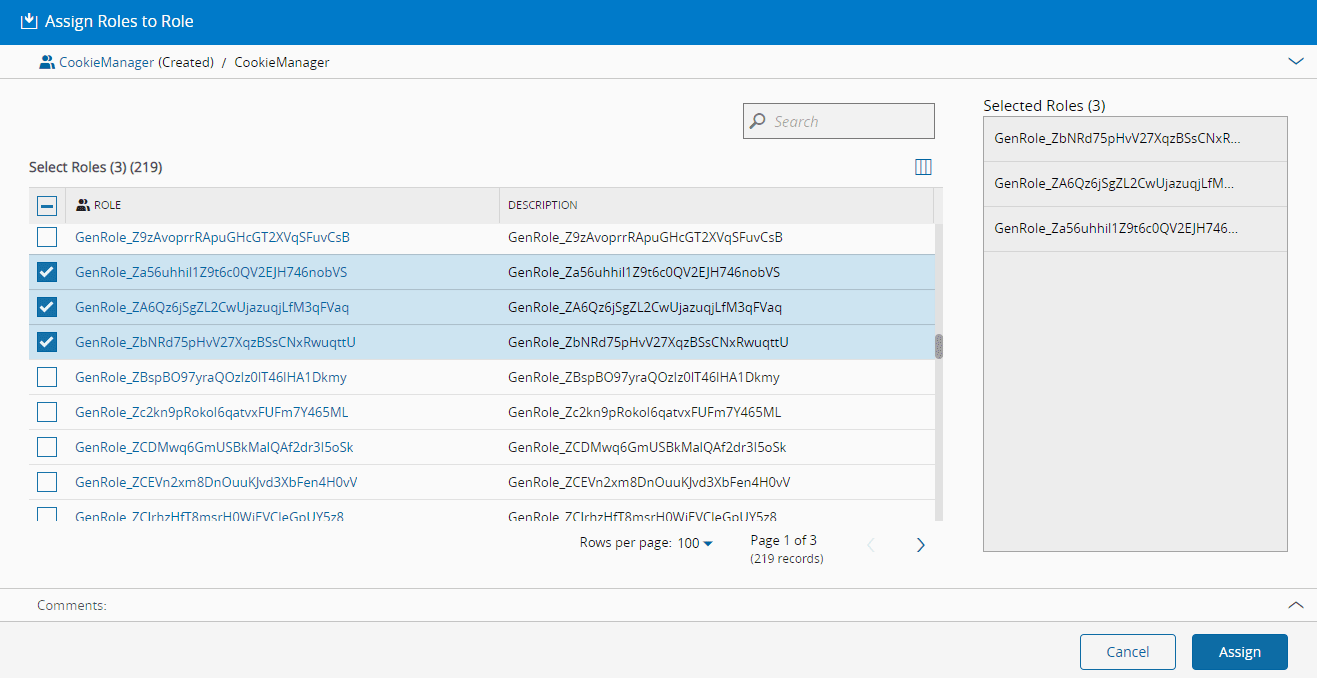Open Rows per page dropdown
This screenshot has height=678, width=1317.
(x=695, y=543)
